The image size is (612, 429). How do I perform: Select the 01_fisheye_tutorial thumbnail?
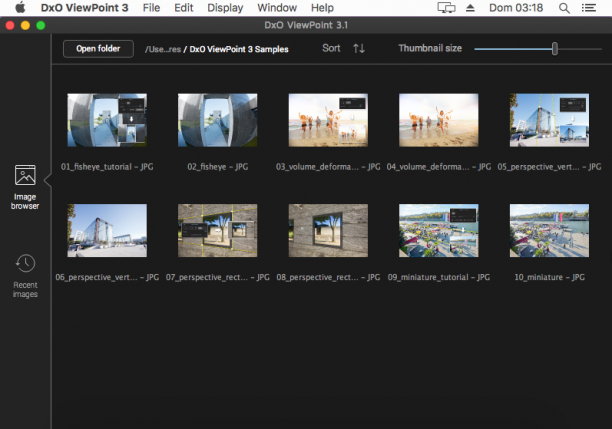[x=107, y=120]
